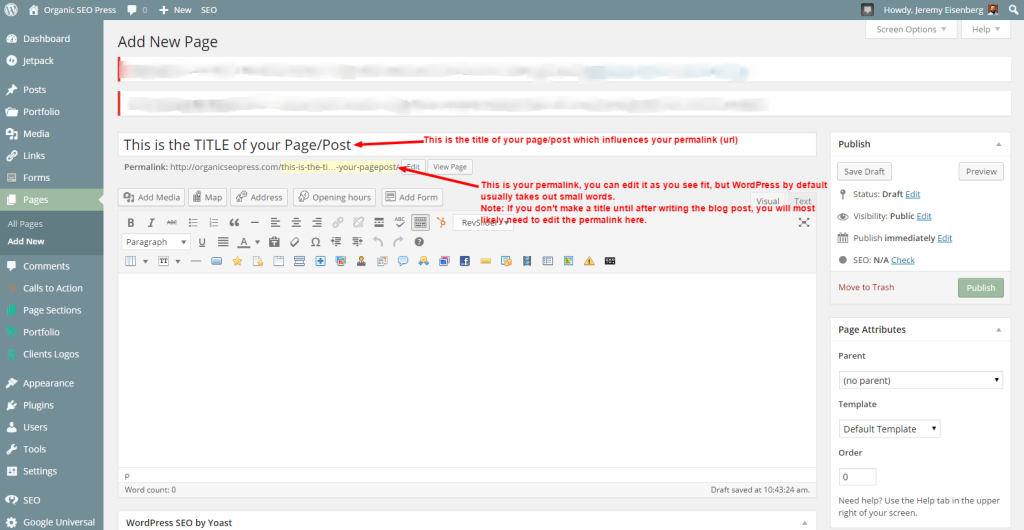Collapse the WordPress SEO by Yoast panel
Screen dimensions: 1024x530
tap(805, 523)
